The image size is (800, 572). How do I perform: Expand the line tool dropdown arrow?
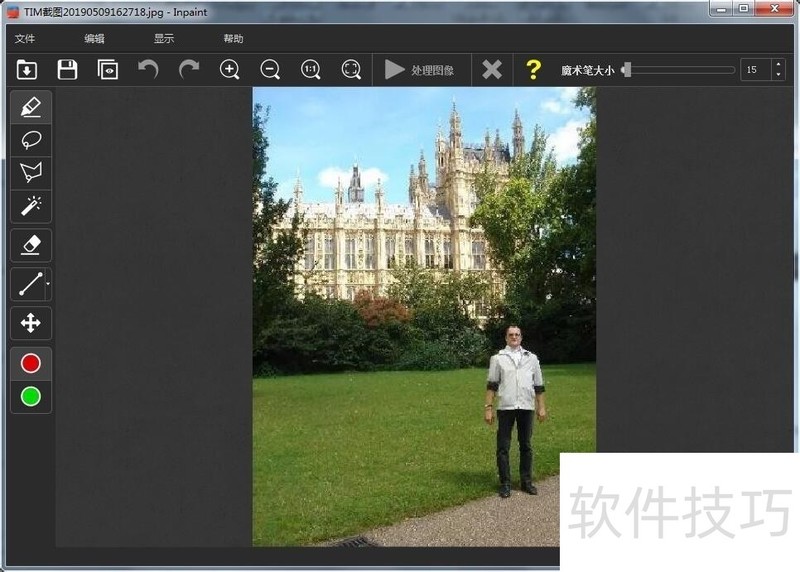(48, 284)
